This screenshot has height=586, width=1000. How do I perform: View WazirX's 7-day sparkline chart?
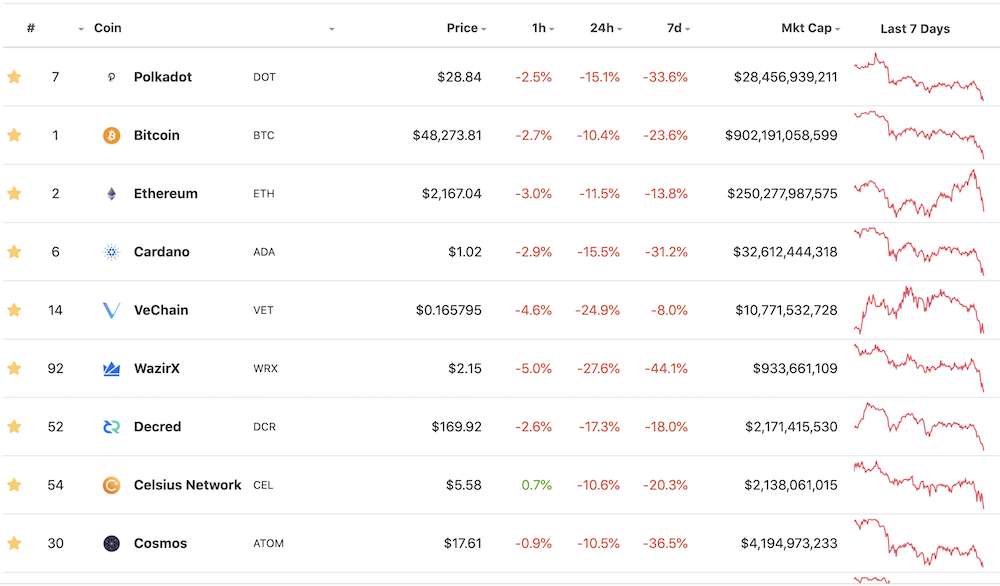[x=919, y=369]
